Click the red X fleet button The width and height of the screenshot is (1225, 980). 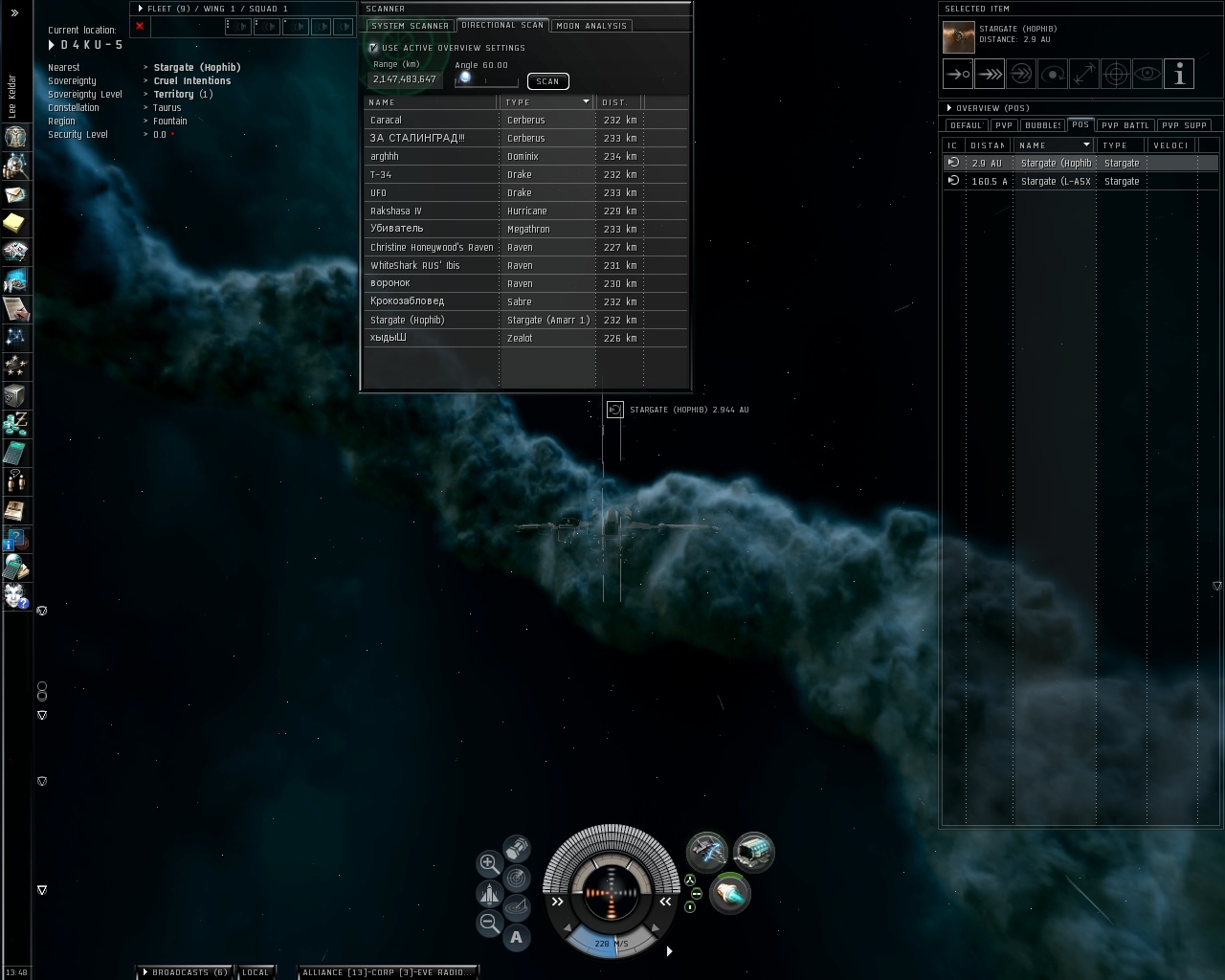tap(140, 26)
